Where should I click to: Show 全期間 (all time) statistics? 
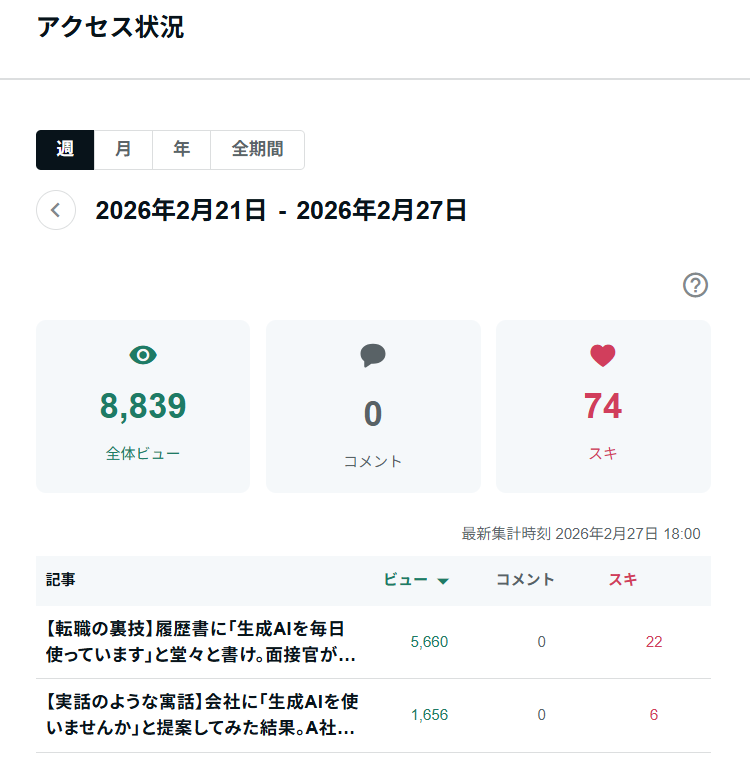coord(257,150)
